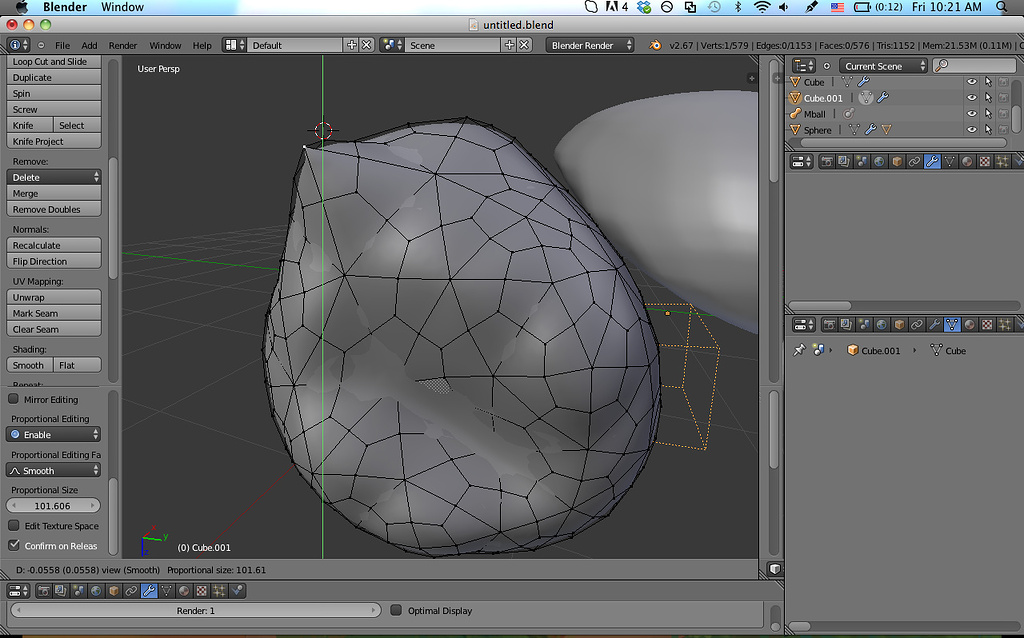1024x638 pixels.
Task: Click the Loop Cut and Slide button
Action: click(54, 61)
